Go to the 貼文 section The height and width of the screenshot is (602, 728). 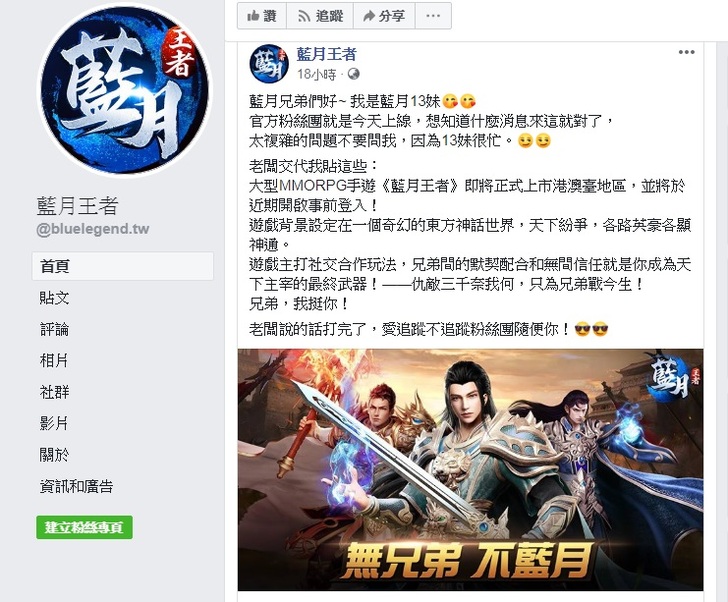(54, 298)
